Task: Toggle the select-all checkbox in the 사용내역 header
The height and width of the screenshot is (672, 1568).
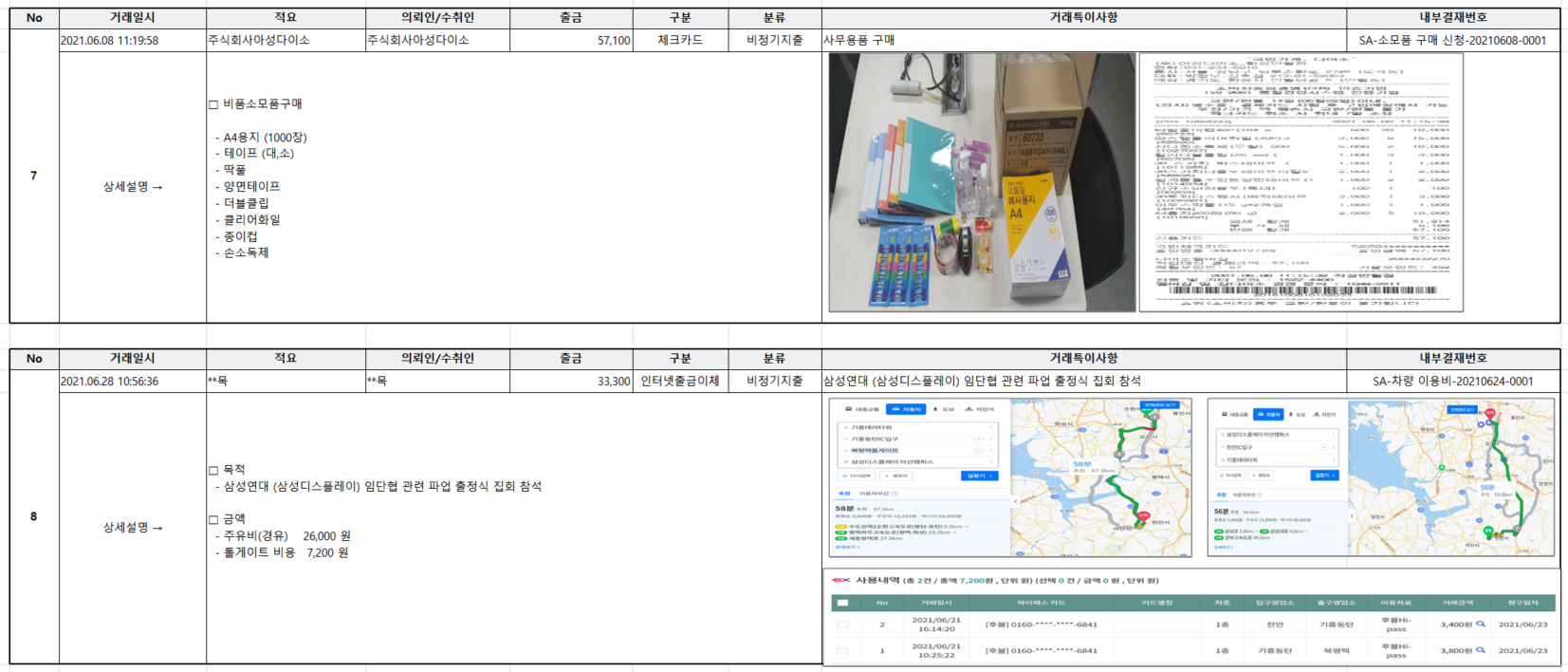Action: click(x=842, y=603)
